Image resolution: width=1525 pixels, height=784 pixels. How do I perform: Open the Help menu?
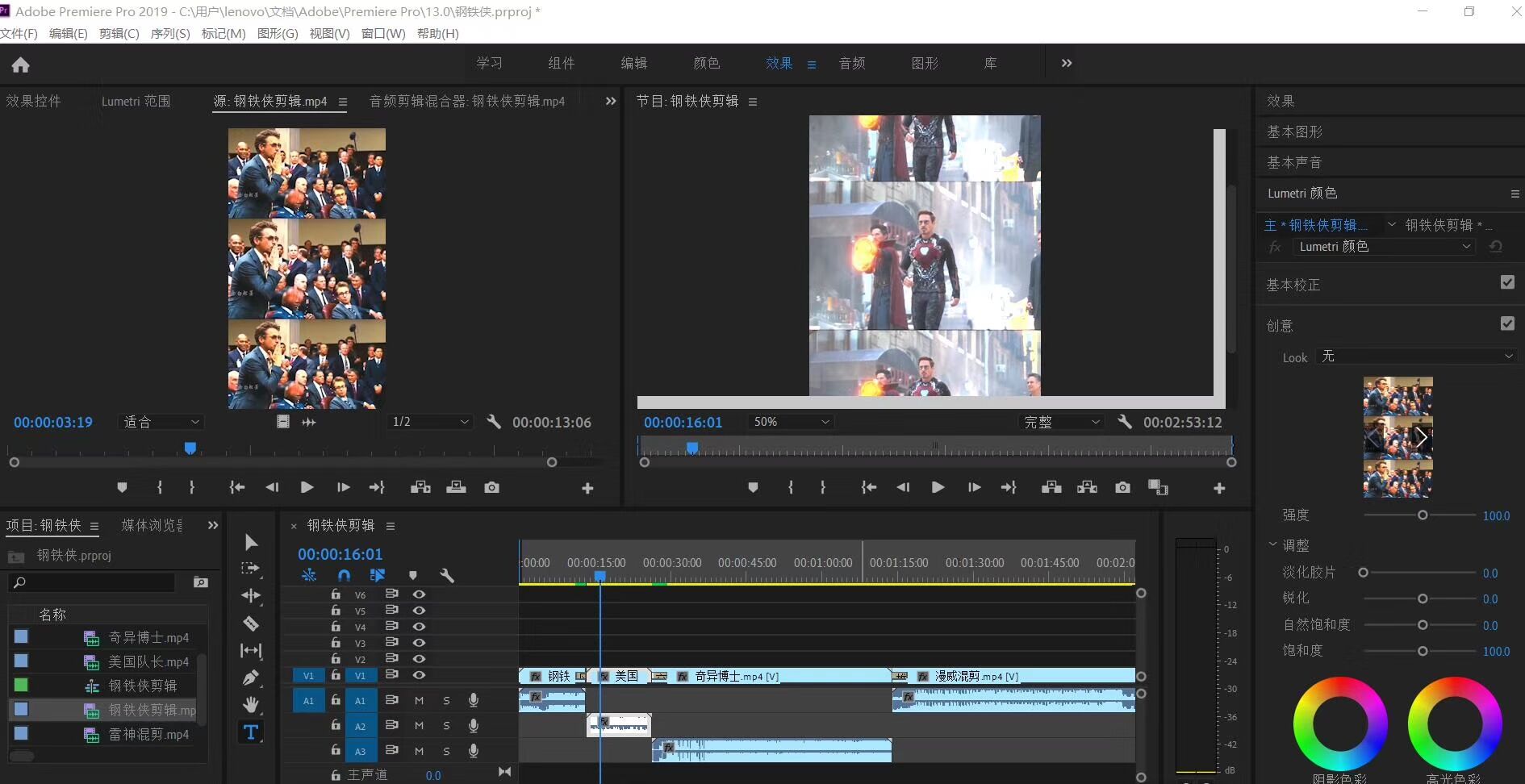point(438,33)
